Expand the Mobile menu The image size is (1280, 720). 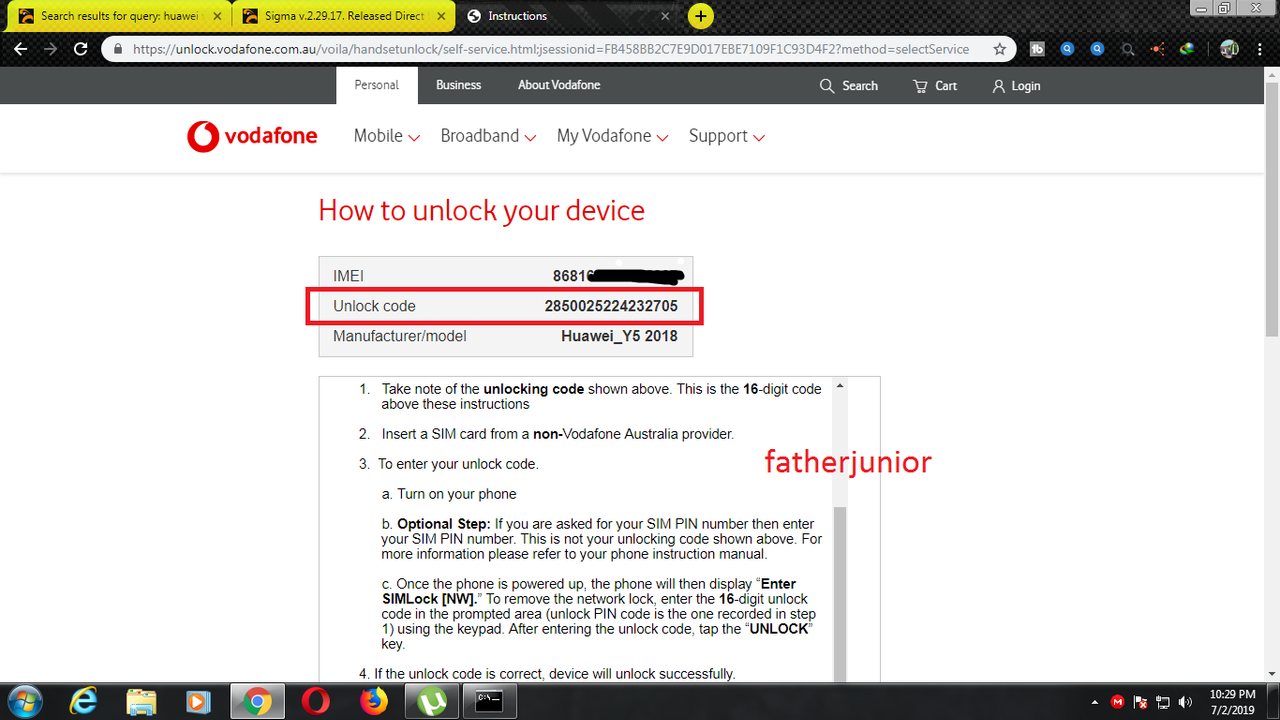387,136
